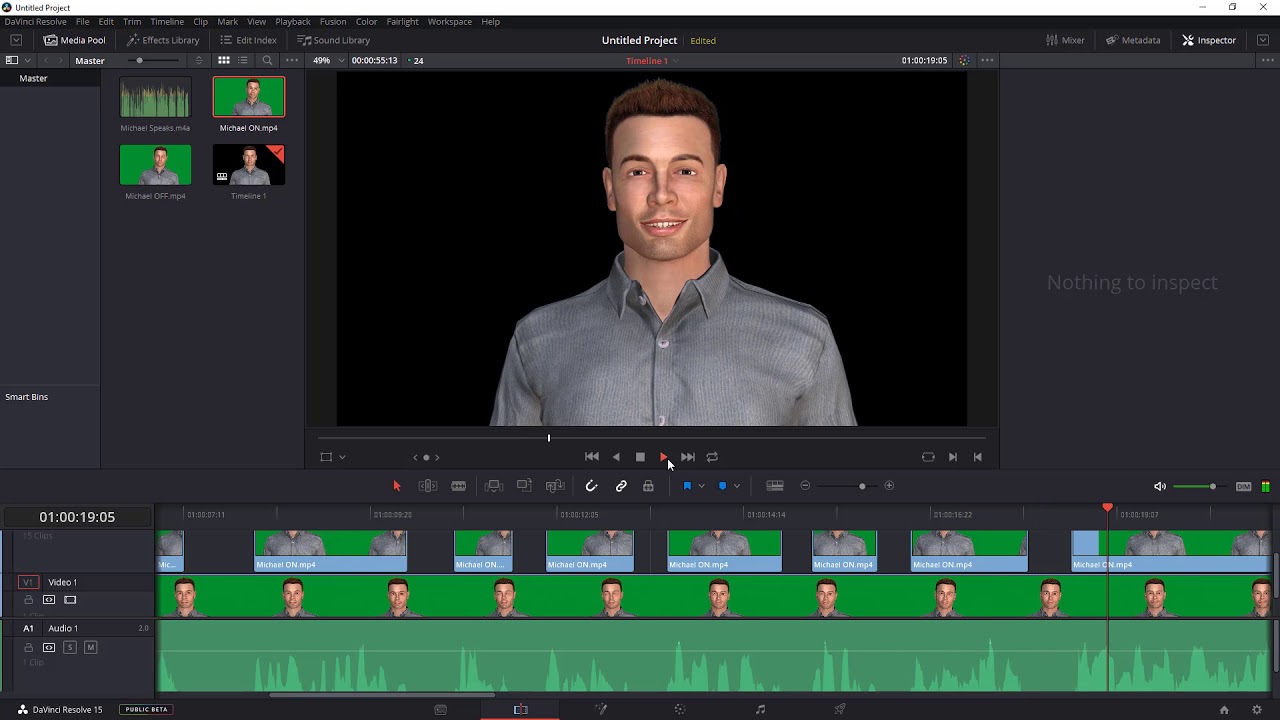1280x720 pixels.
Task: Switch to Edit page icon
Action: 520,709
